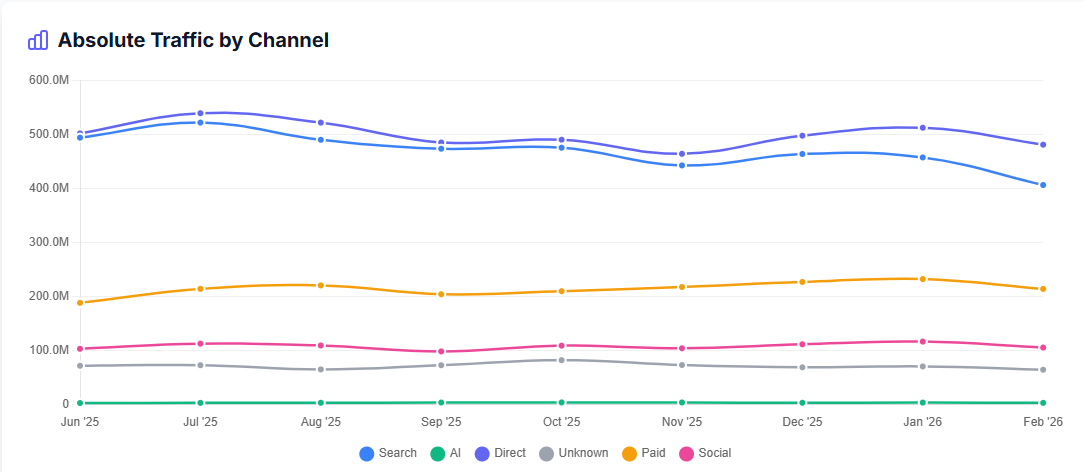Click the 600.0M y-axis label
The width and height of the screenshot is (1084, 472).
pyautogui.click(x=47, y=80)
